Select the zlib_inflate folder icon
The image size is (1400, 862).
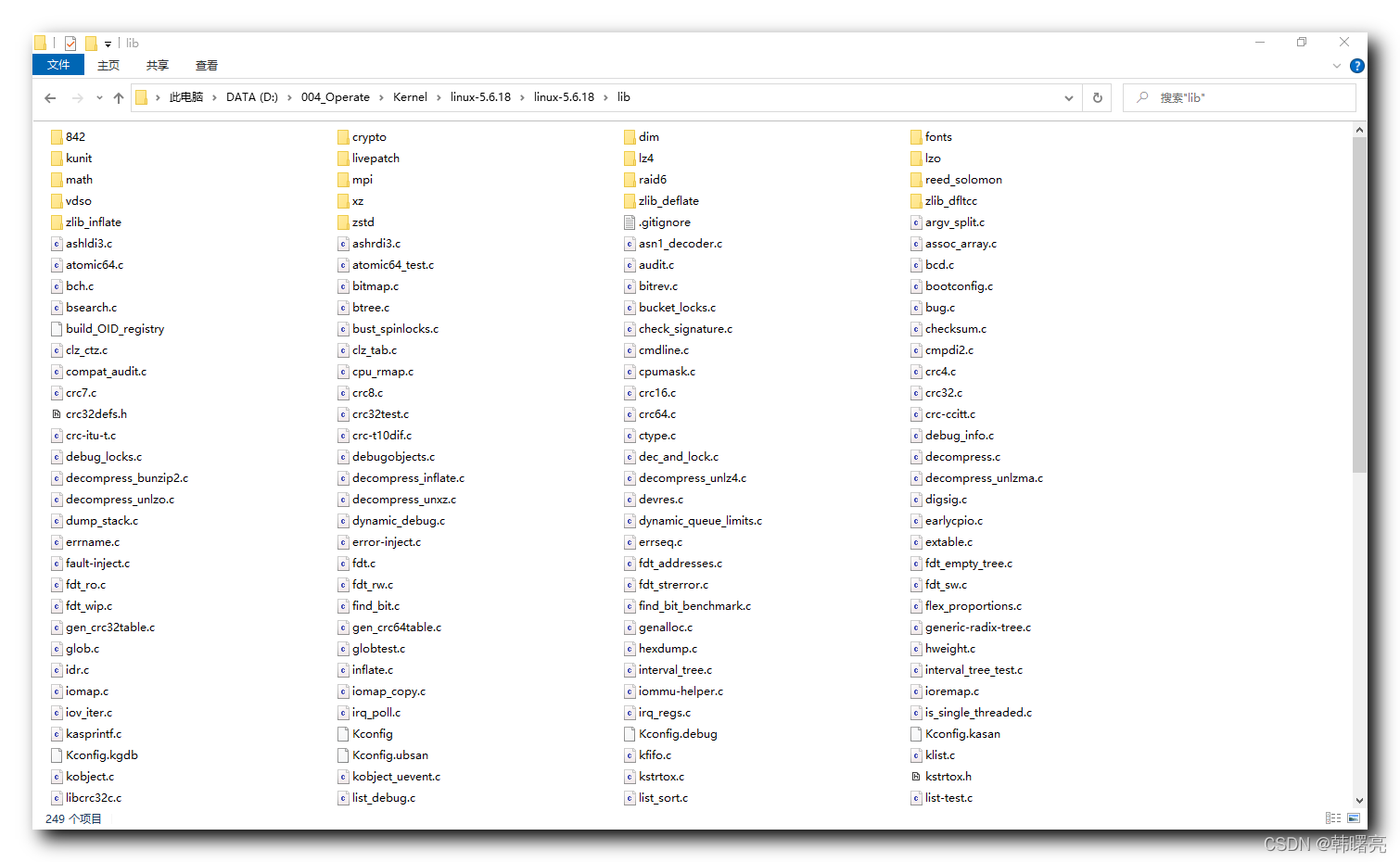click(x=57, y=222)
